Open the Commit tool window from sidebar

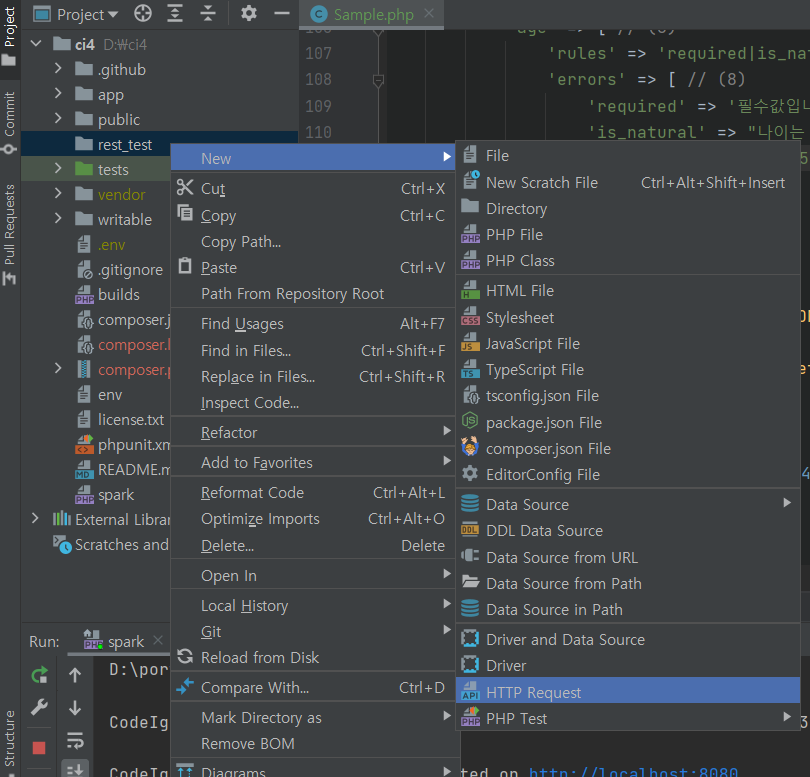tap(9, 124)
